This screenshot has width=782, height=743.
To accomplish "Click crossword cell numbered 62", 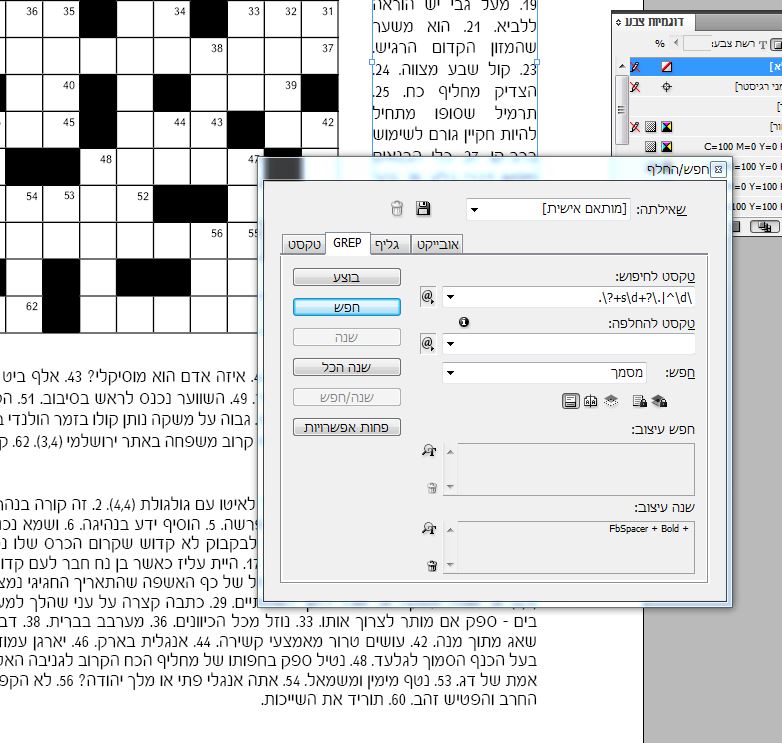I will 24,314.
